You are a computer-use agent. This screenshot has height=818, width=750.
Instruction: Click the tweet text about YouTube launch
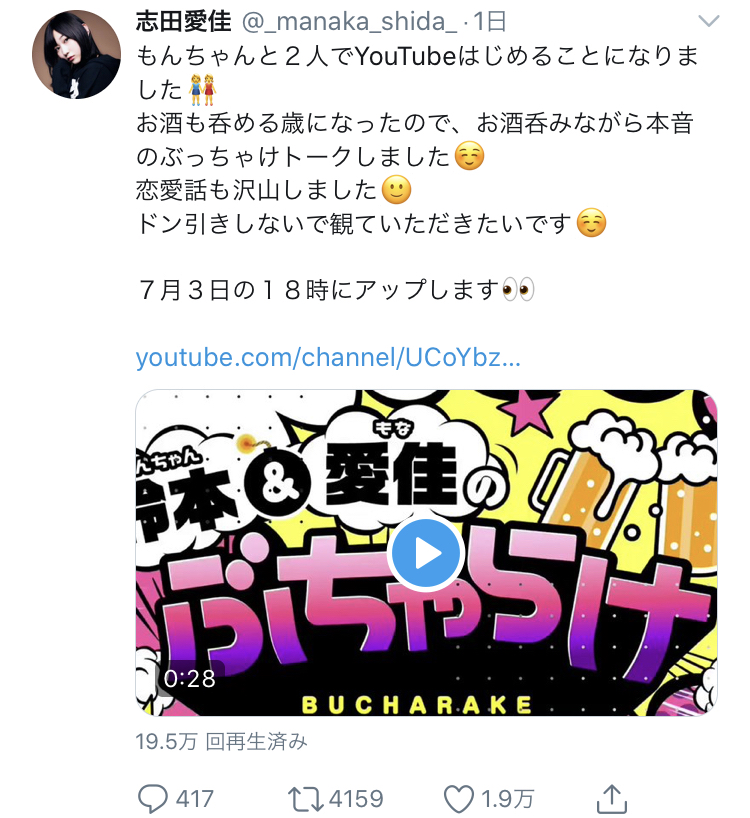coord(417,72)
